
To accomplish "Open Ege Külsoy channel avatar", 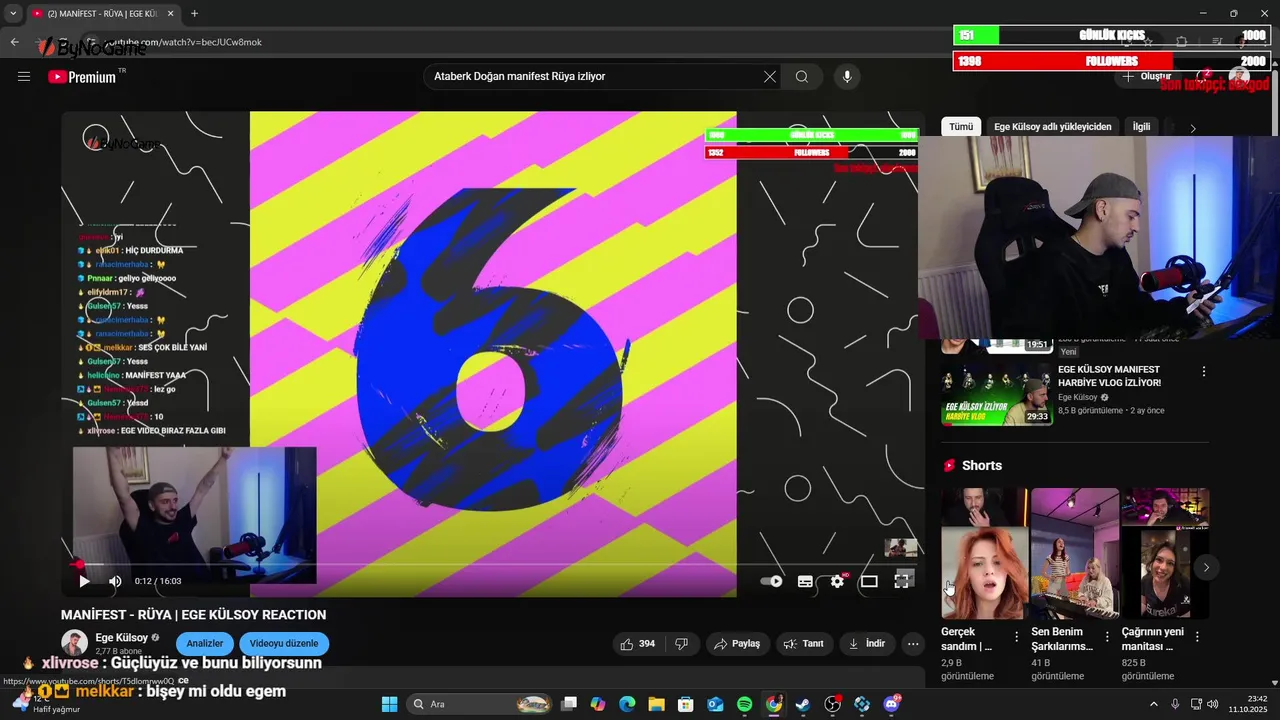I will coord(74,643).
